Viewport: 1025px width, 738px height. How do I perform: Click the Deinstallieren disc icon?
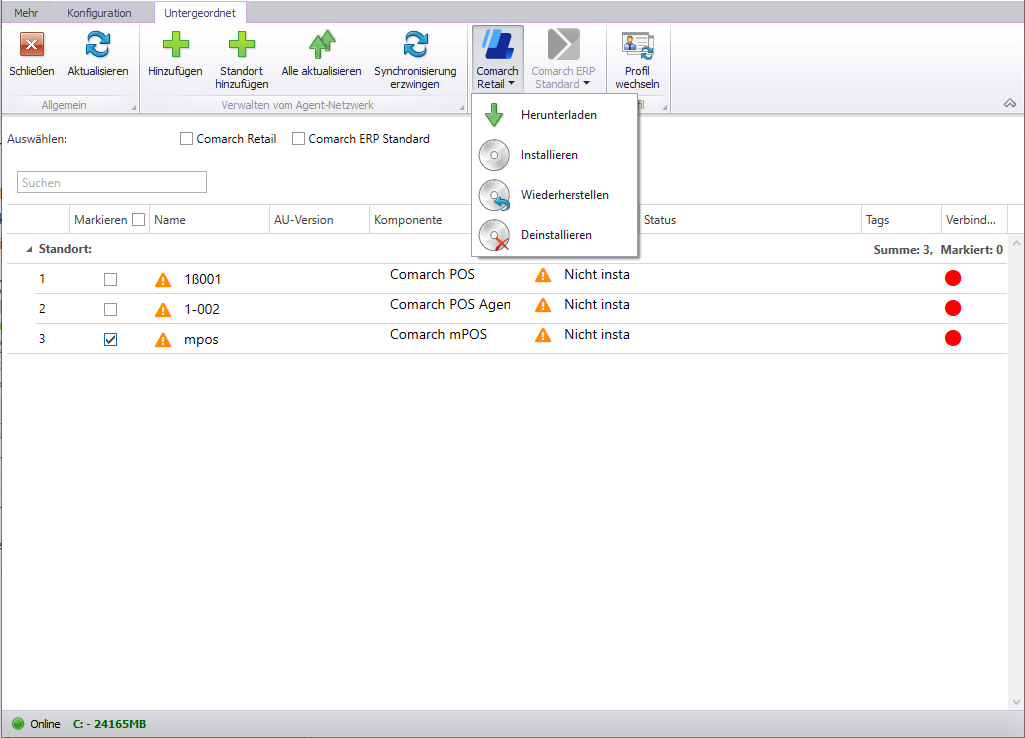pos(494,235)
